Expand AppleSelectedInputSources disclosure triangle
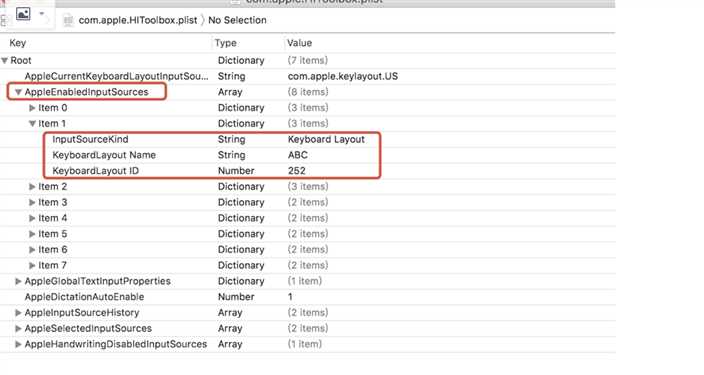Image resolution: width=704 pixels, height=375 pixels. (18, 328)
